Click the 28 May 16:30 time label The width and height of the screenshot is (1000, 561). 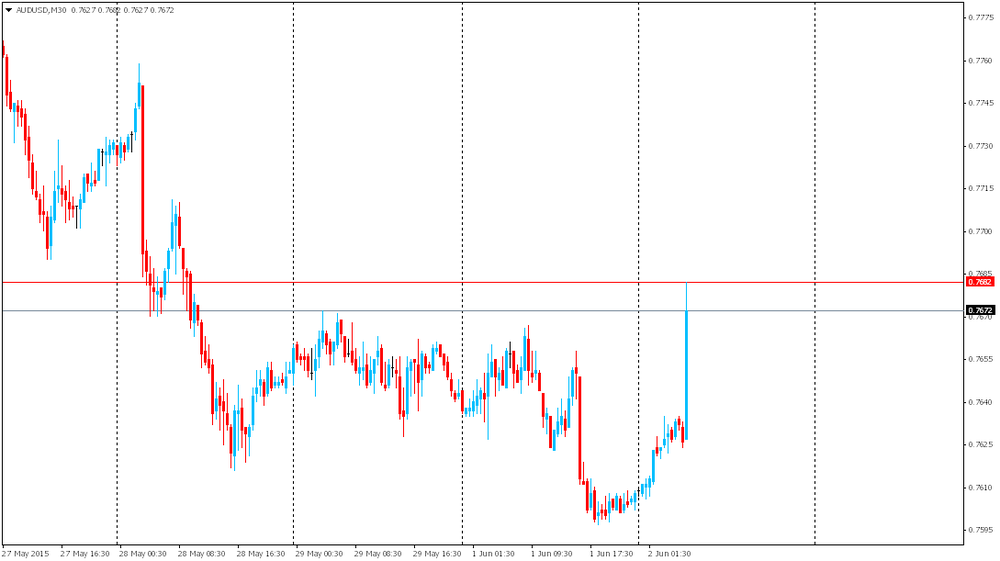pyautogui.click(x=261, y=553)
